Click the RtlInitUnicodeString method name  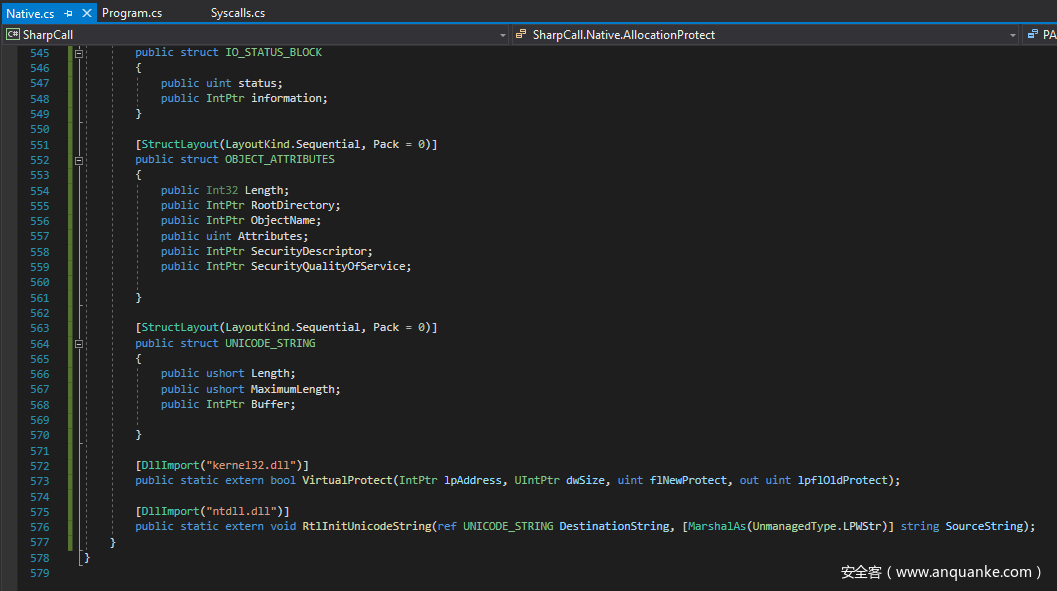click(368, 527)
